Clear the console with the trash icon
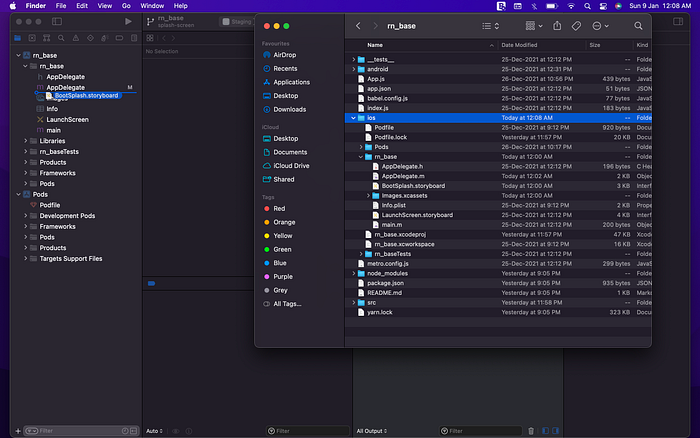 pyautogui.click(x=531, y=431)
